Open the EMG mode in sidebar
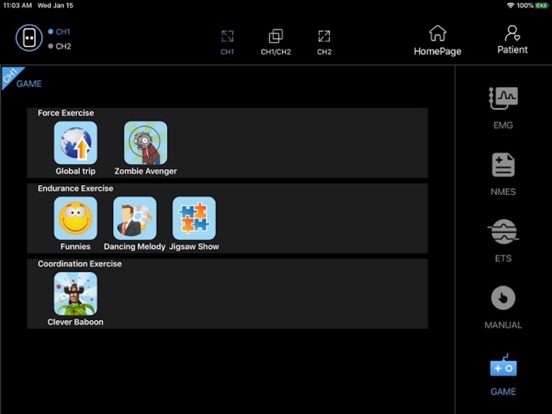Viewport: 552px width, 414px height. click(503, 107)
